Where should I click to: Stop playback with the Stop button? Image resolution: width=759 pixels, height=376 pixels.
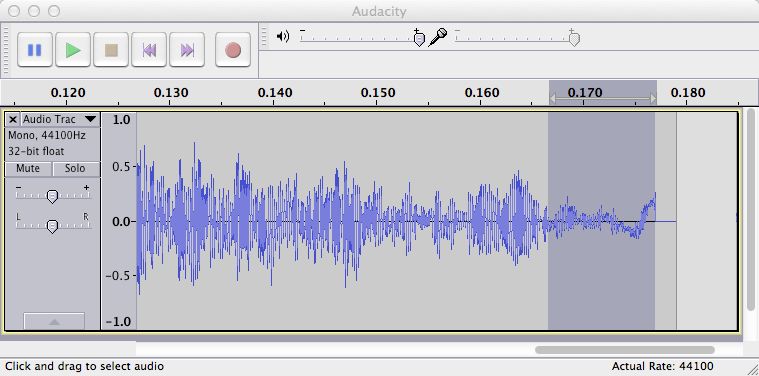point(111,50)
